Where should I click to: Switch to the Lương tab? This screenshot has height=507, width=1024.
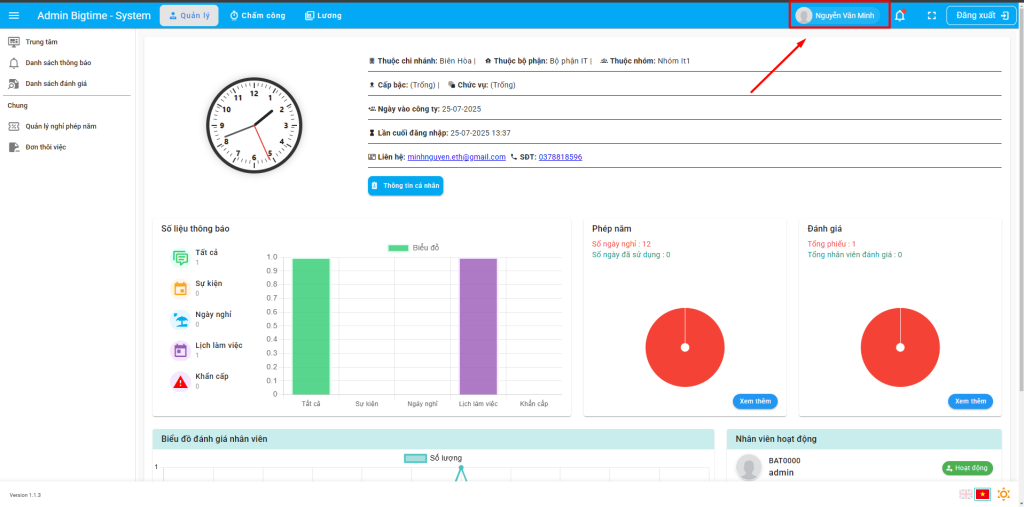(x=323, y=15)
